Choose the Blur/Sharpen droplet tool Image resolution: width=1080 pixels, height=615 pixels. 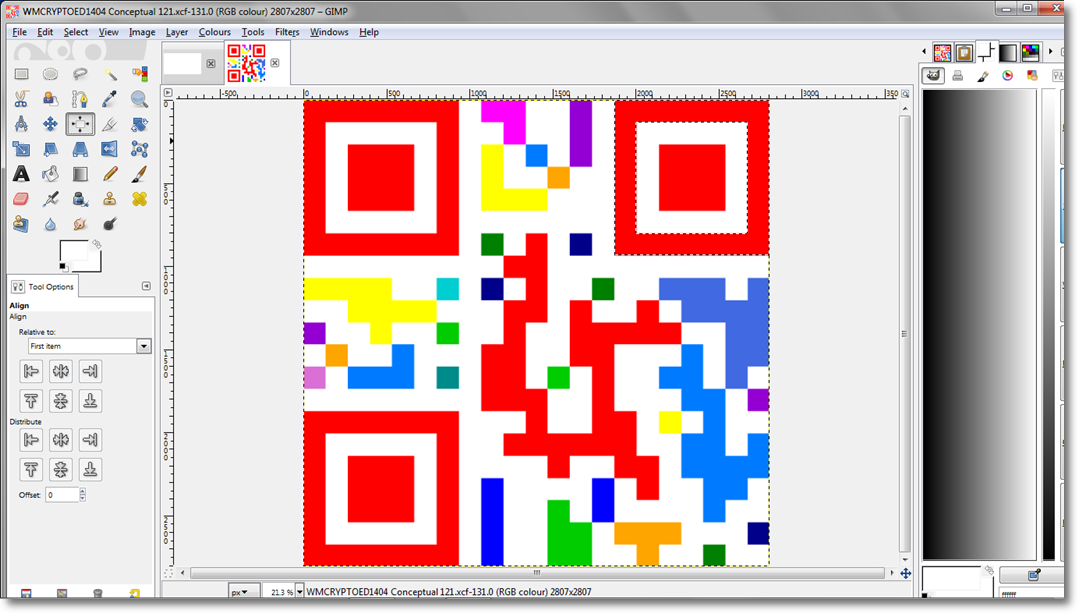click(x=50, y=224)
